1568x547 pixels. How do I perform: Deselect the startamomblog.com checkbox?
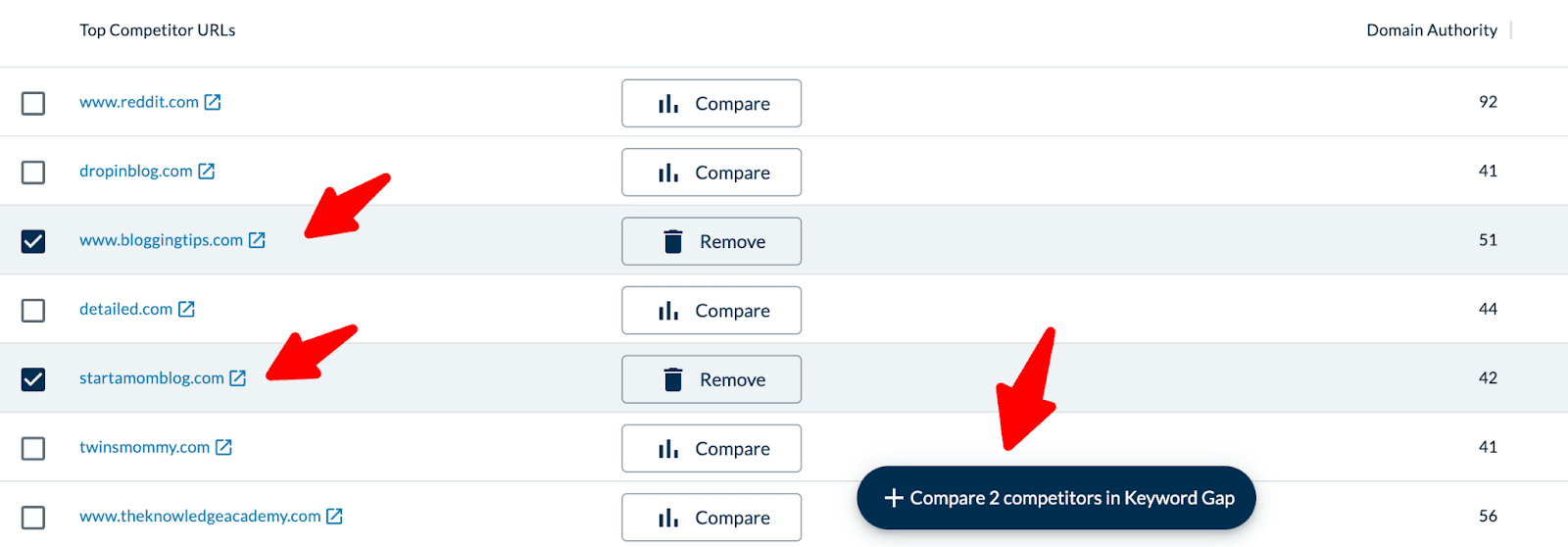point(33,379)
